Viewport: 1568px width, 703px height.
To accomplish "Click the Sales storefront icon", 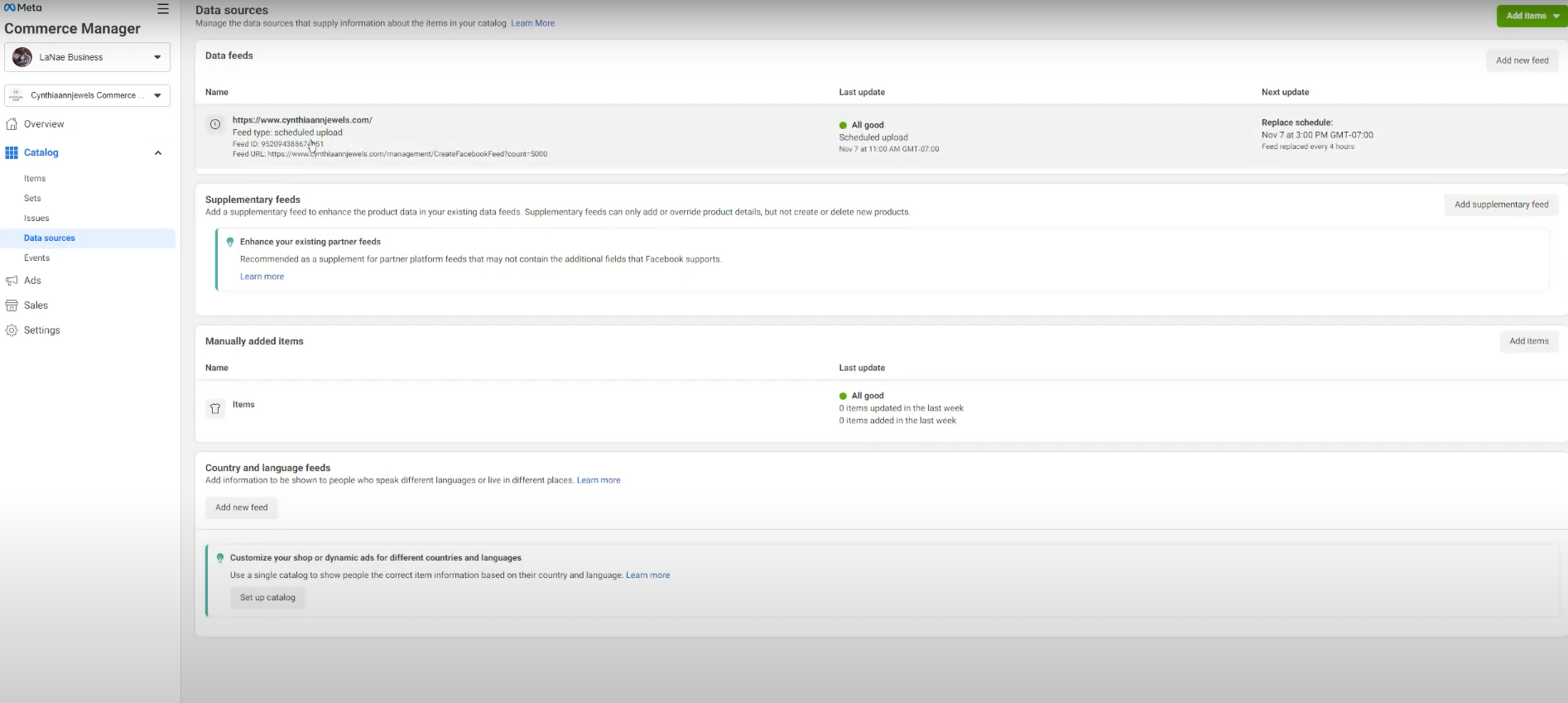I will 12,306.
